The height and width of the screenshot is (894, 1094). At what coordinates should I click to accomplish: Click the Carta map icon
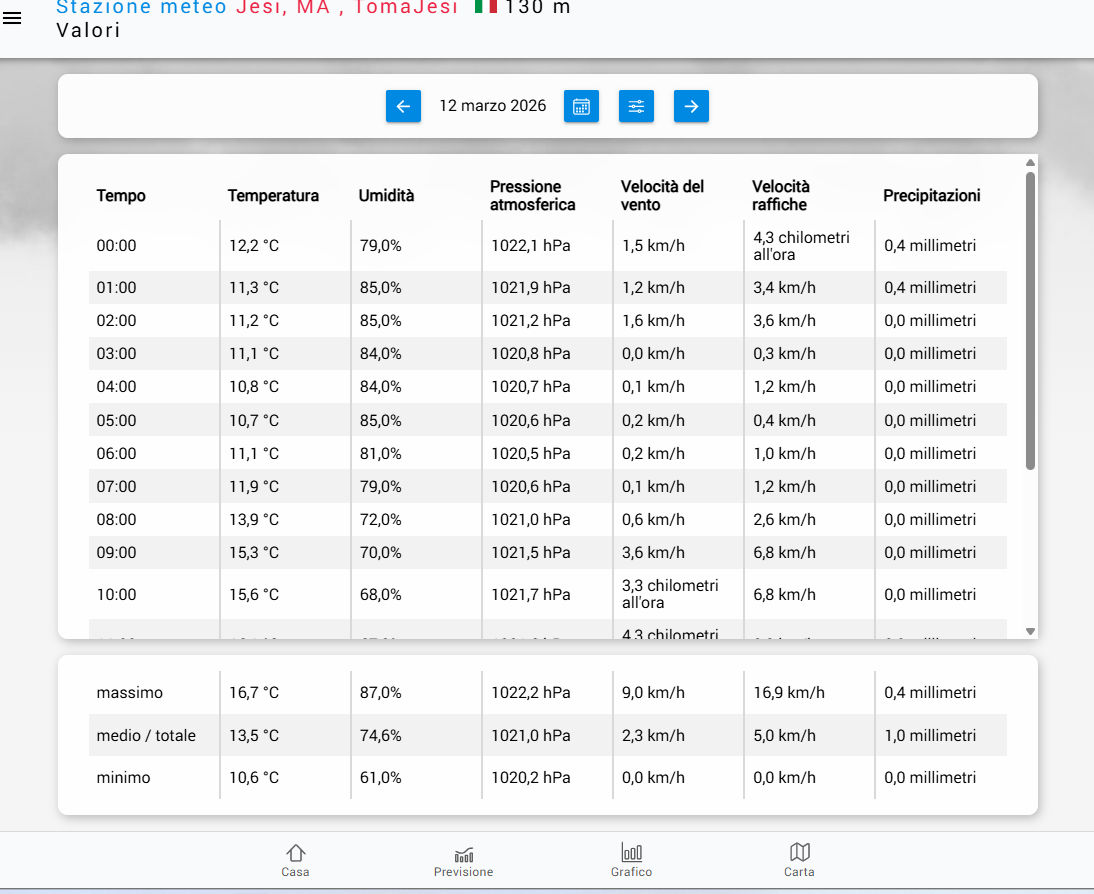(799, 852)
